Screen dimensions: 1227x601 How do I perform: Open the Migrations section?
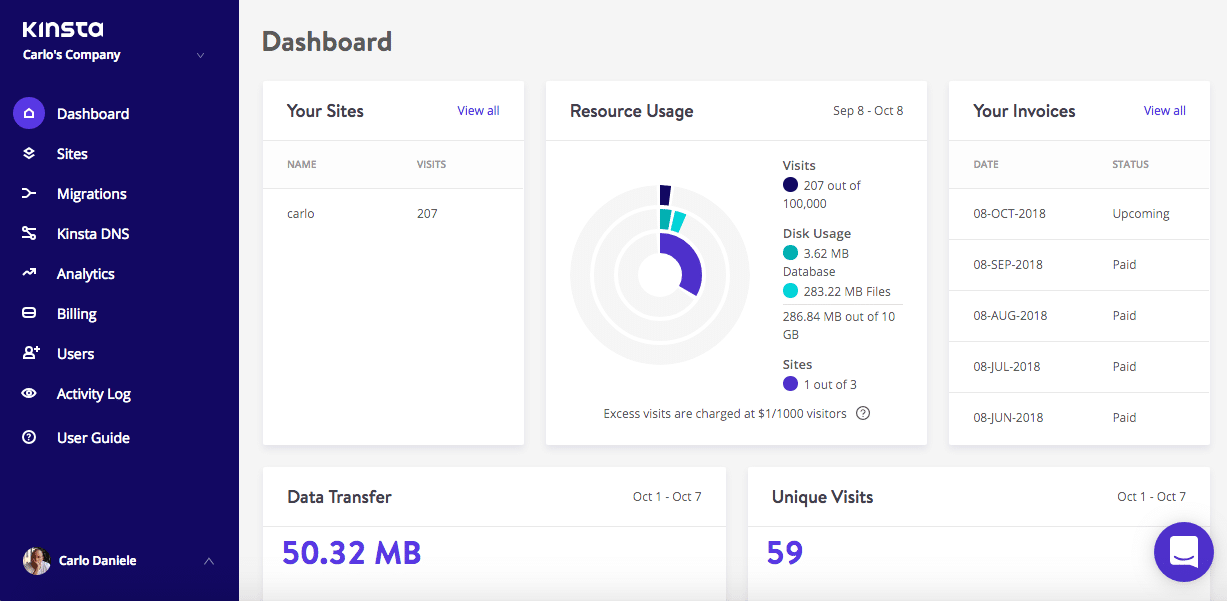(92, 193)
